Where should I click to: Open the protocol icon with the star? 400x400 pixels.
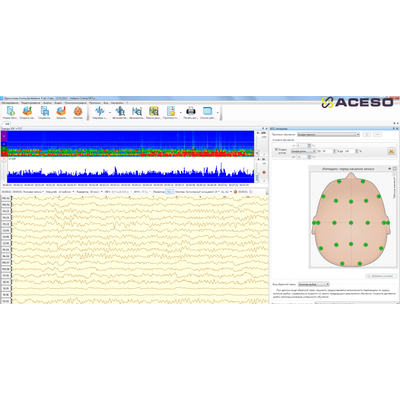click(171, 111)
